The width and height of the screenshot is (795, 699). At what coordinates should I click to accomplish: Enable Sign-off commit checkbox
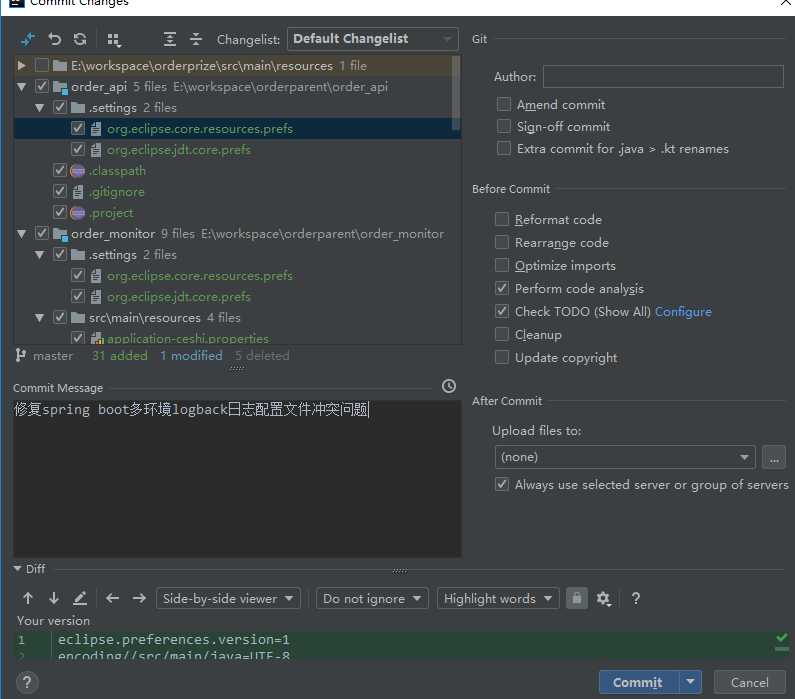tap(503, 126)
